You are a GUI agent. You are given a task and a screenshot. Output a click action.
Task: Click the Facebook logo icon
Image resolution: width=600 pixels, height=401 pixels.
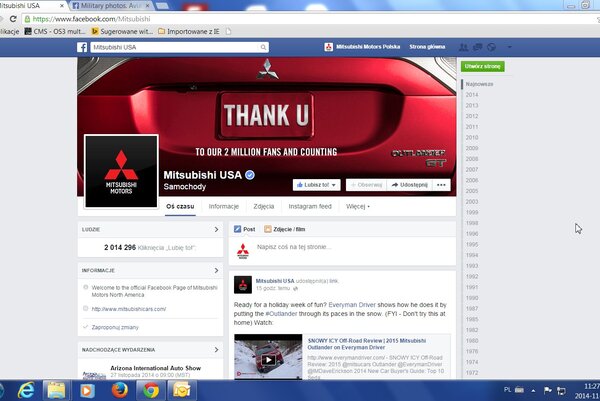pyautogui.click(x=82, y=47)
